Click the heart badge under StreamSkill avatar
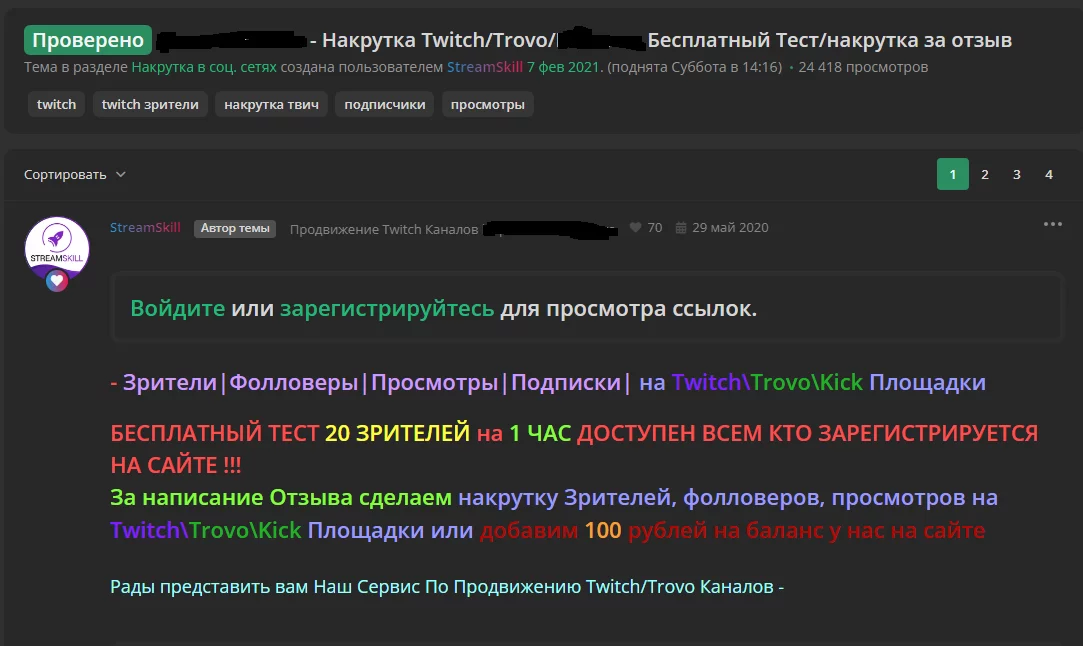 [57, 281]
